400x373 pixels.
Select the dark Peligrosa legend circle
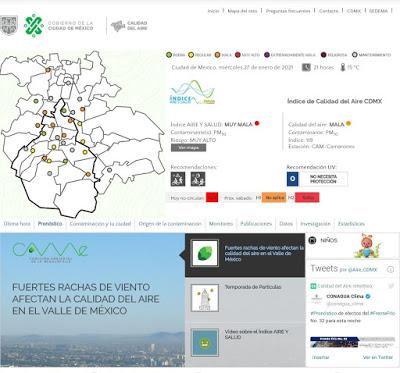coord(323,55)
